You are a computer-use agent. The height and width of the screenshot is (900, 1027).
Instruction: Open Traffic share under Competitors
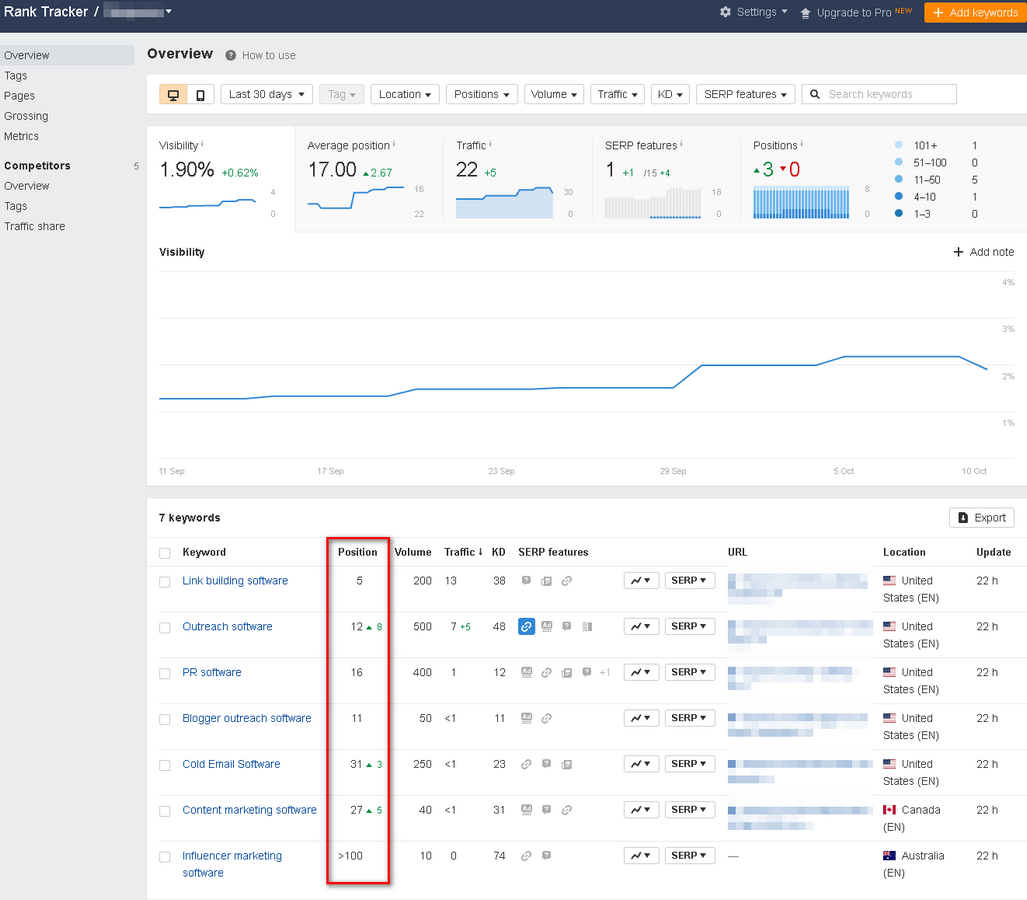35,226
